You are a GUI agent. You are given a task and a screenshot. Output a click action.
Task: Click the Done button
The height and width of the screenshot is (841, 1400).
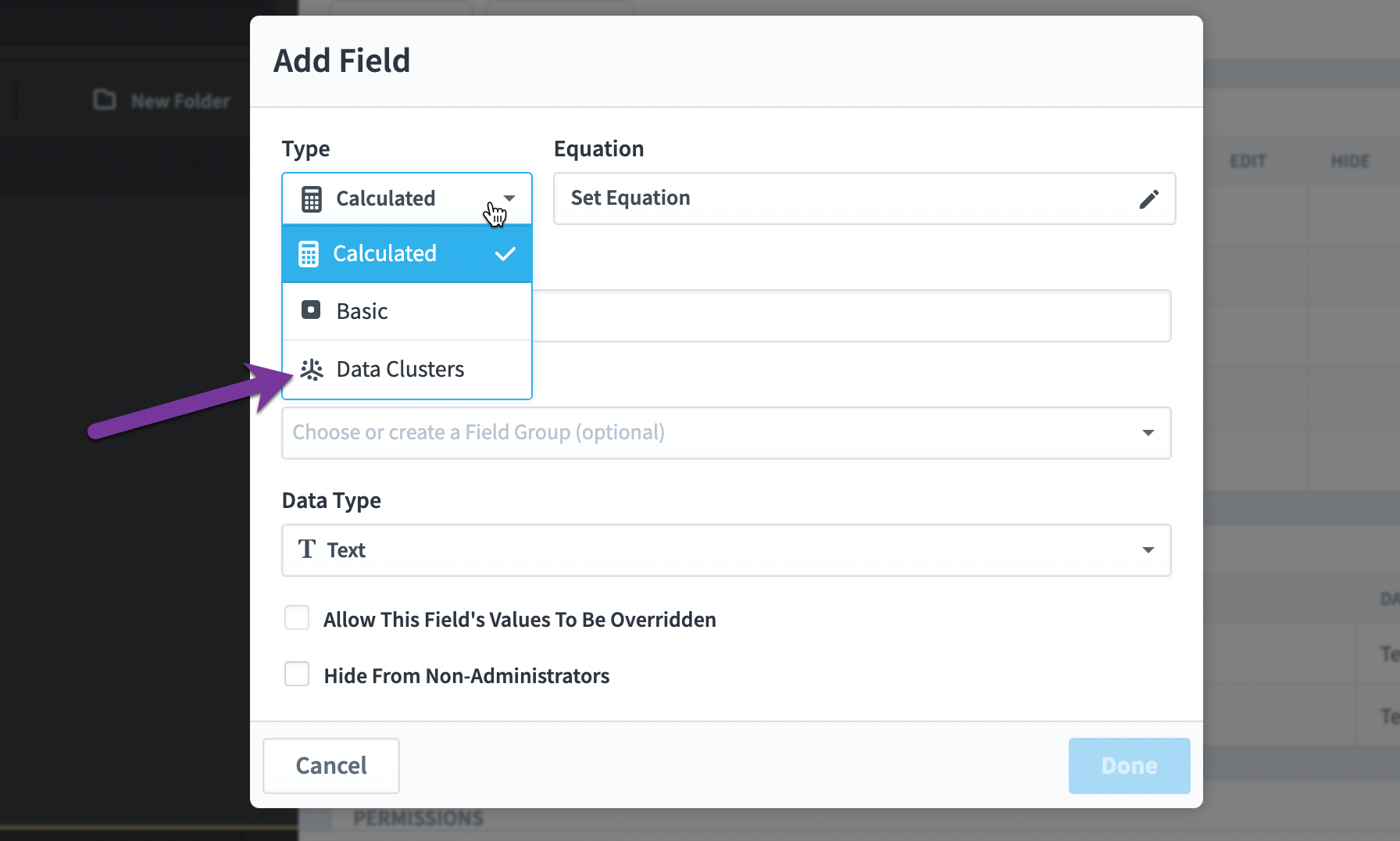pyautogui.click(x=1129, y=766)
